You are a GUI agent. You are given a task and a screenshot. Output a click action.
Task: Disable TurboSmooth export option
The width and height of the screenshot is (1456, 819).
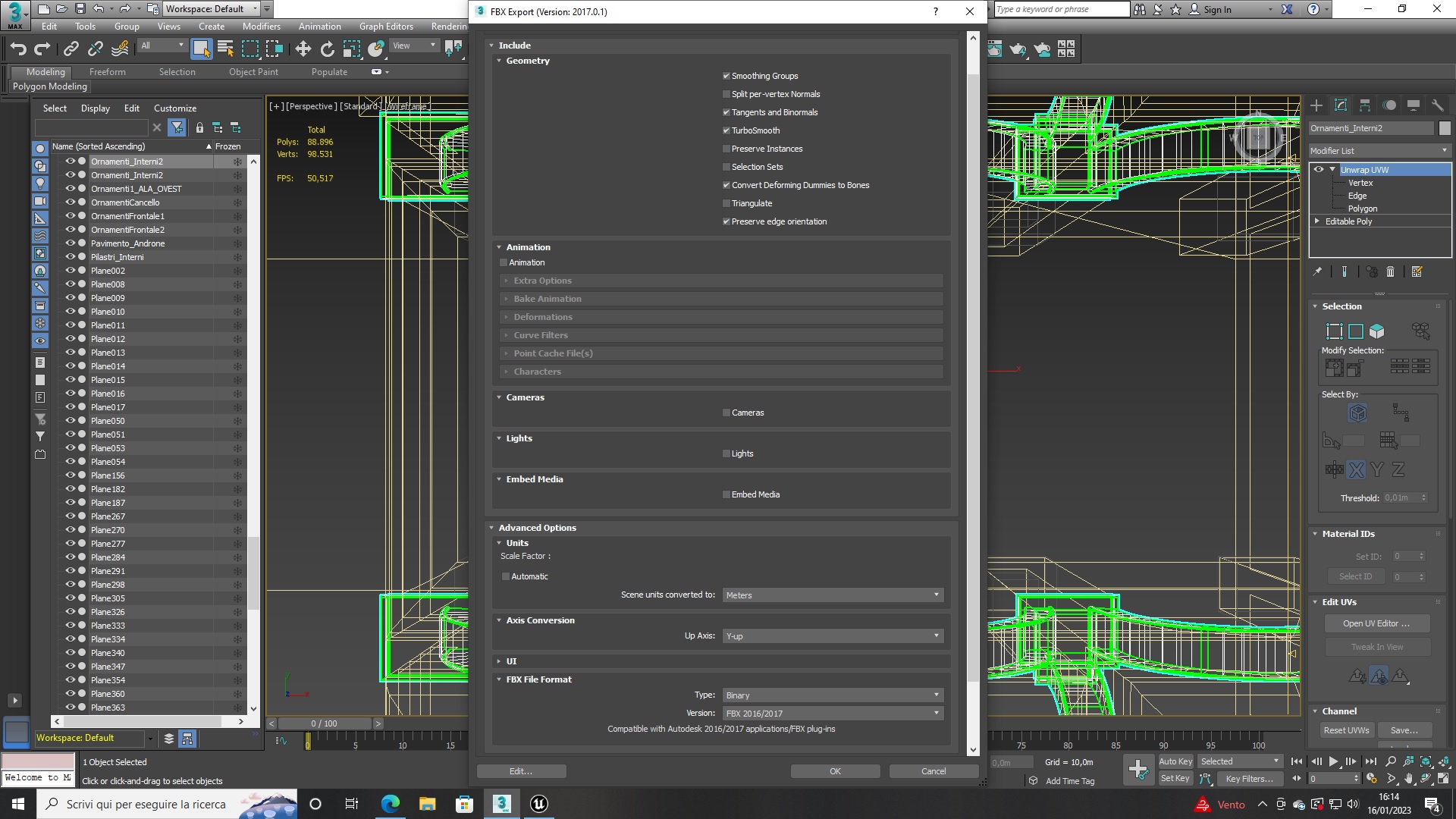click(x=726, y=130)
